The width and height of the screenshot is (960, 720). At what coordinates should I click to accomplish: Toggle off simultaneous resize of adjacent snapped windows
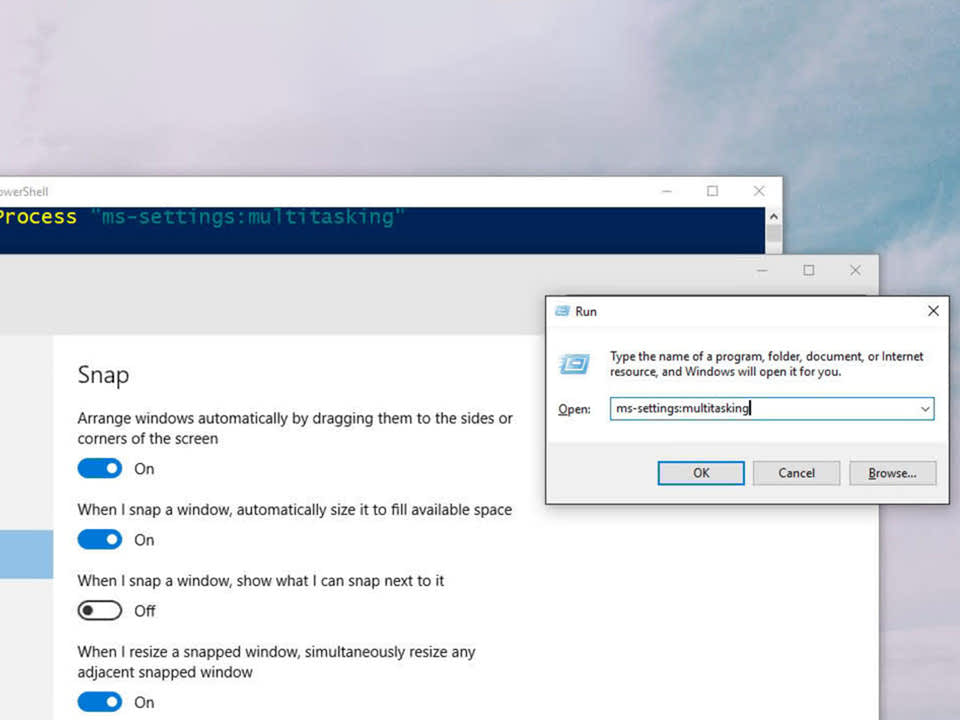click(x=99, y=701)
